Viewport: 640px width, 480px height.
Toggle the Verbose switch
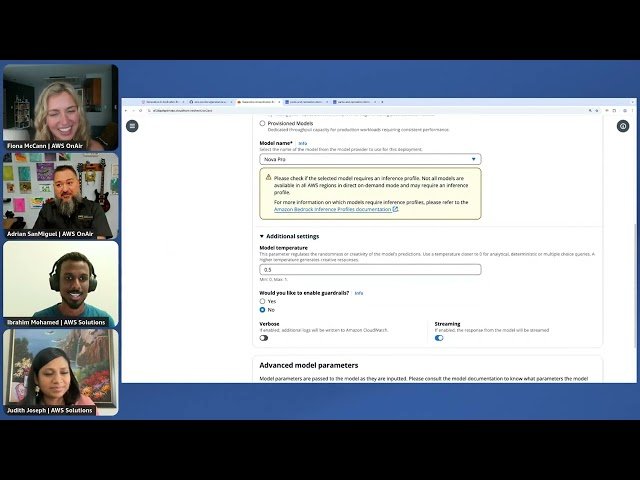point(264,338)
